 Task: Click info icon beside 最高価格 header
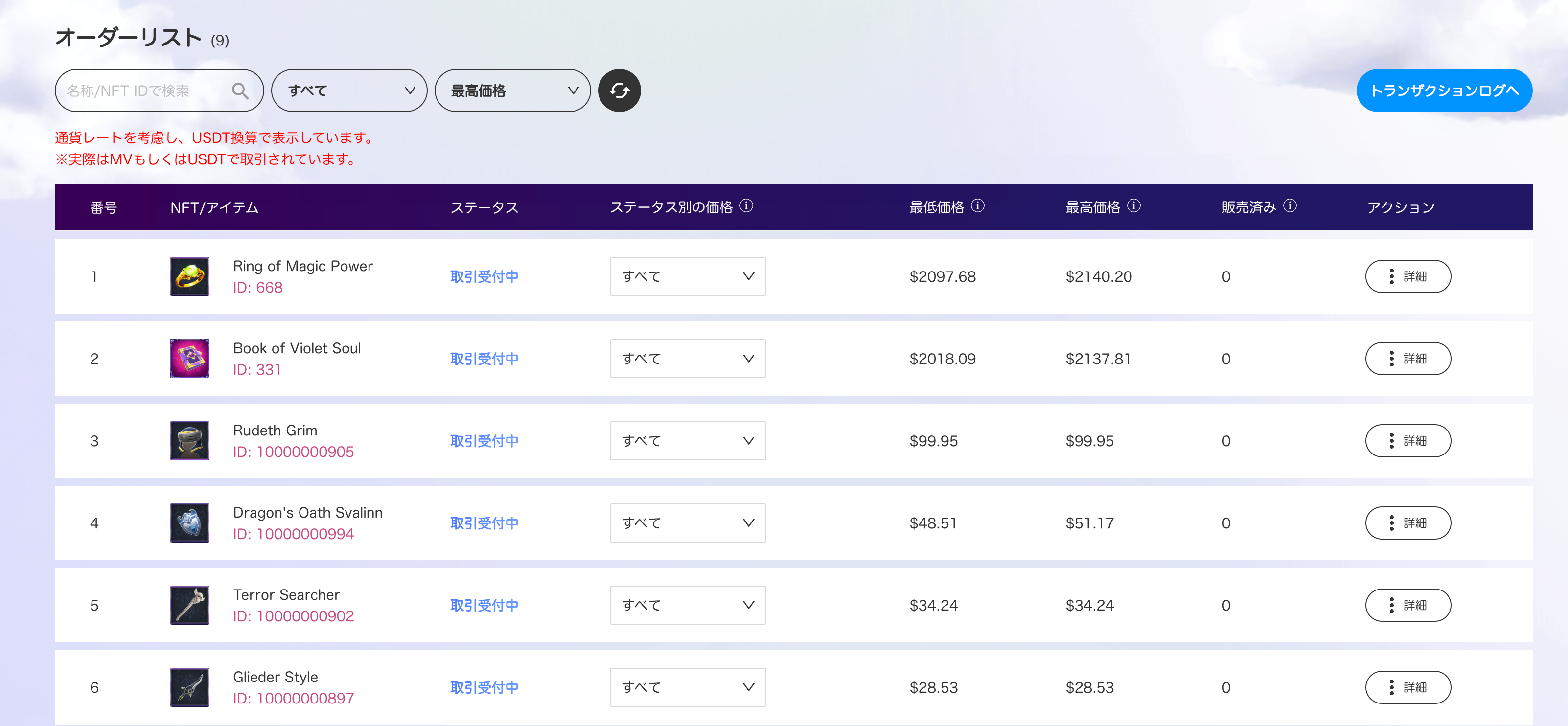[1133, 205]
